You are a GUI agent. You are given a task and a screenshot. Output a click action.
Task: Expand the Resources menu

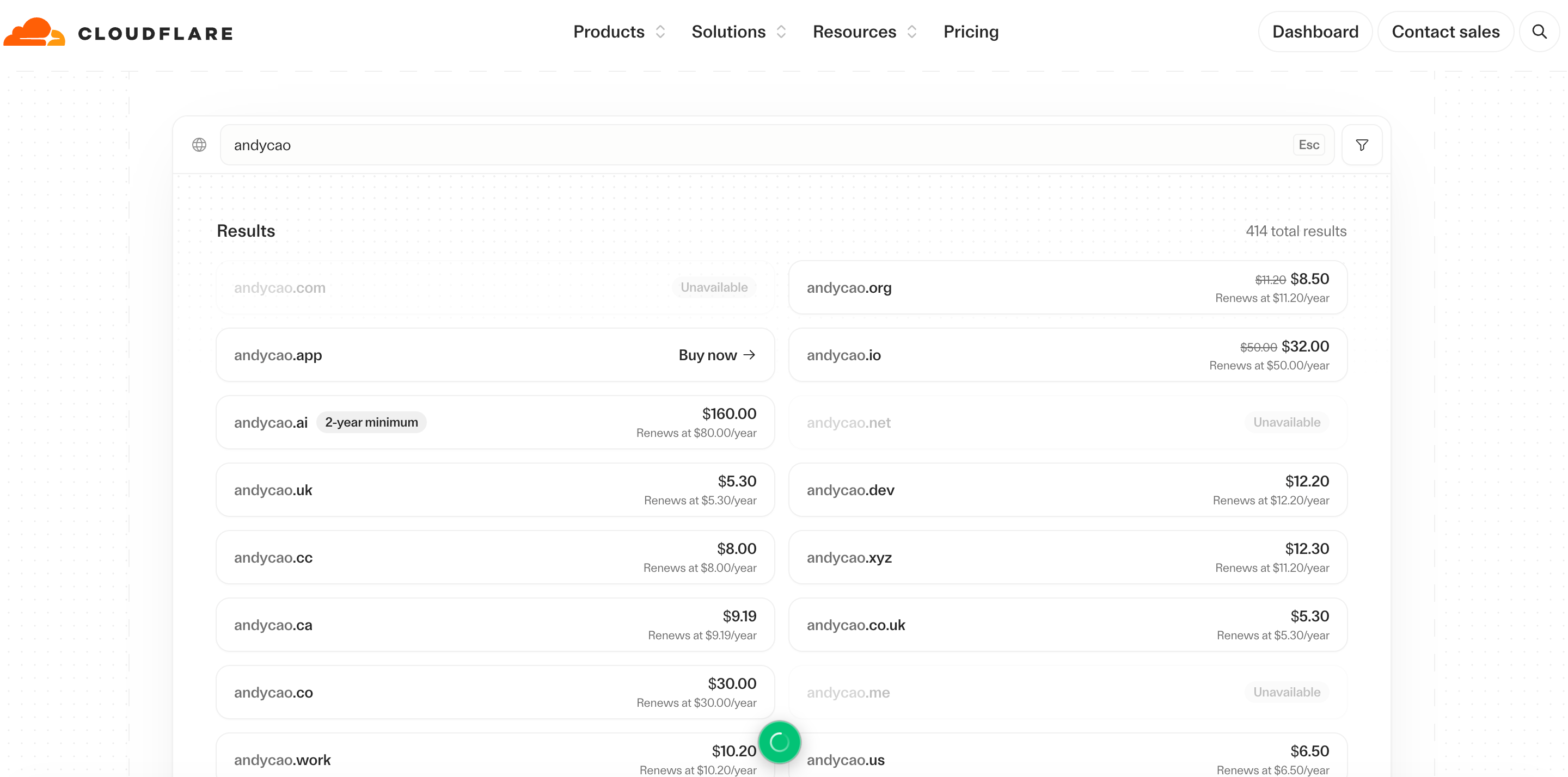[865, 32]
